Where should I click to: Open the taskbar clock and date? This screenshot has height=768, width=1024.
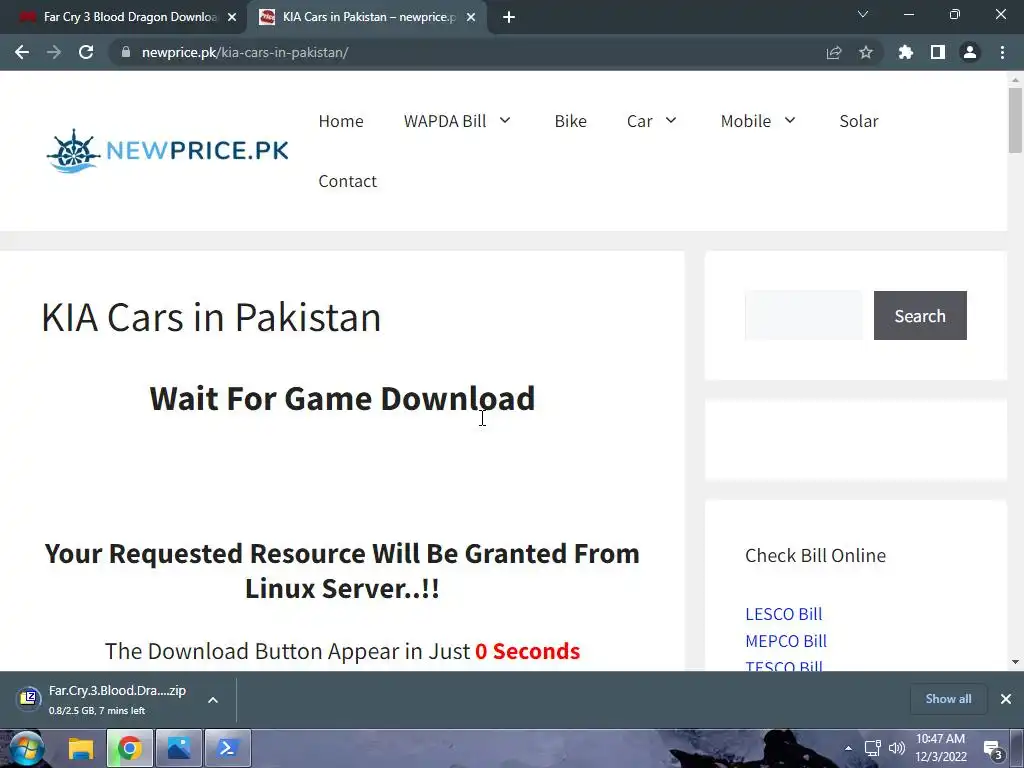[x=940, y=748]
